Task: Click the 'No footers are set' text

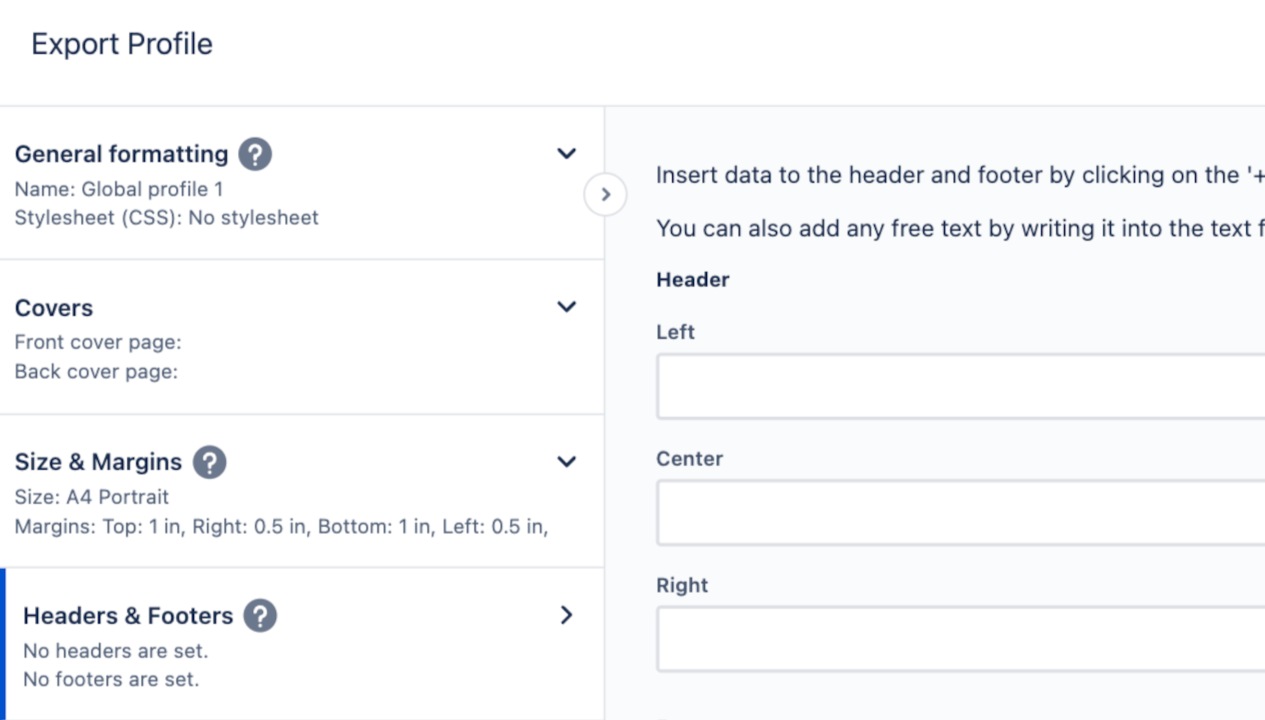Action: [x=111, y=679]
